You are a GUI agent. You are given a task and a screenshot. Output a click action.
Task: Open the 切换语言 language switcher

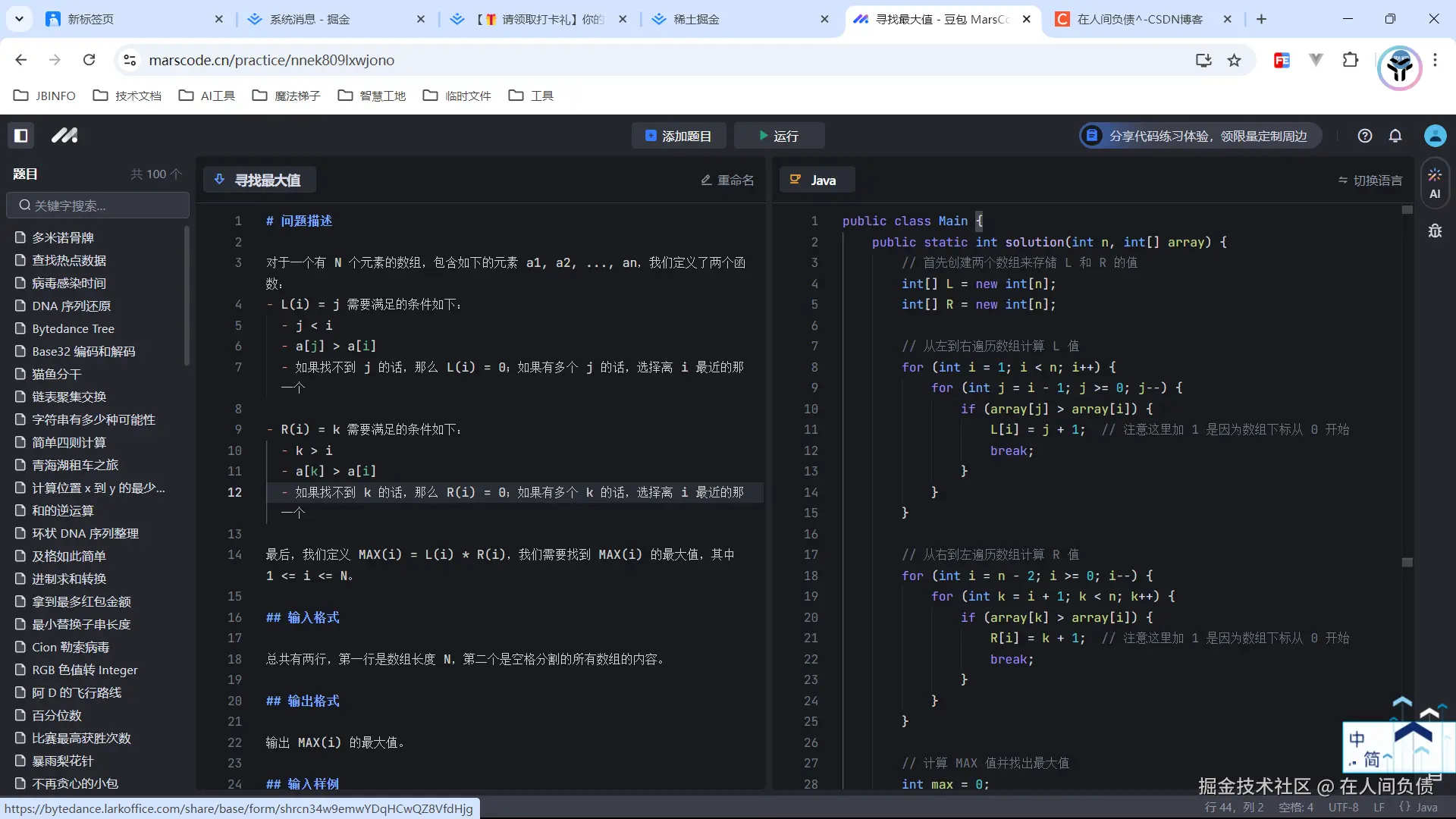(1370, 180)
